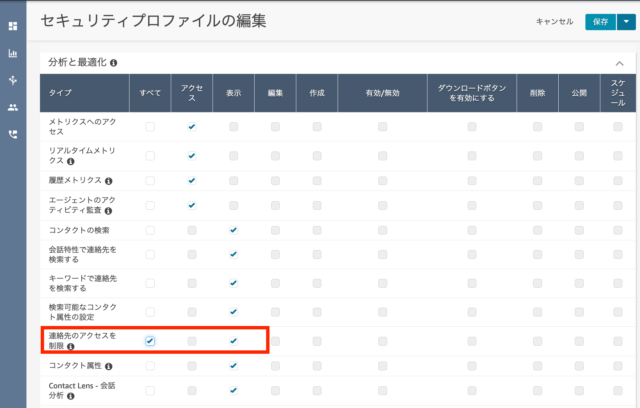640x408 pixels.
Task: Click the キャンセル link
Action: coord(554,22)
